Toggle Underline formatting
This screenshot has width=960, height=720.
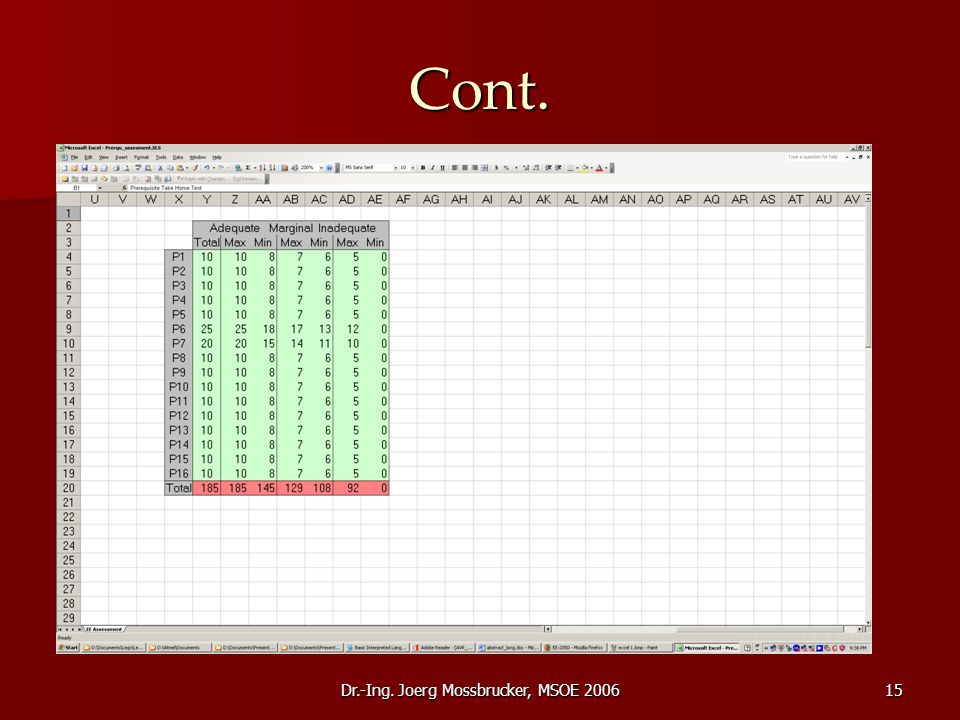[x=443, y=168]
